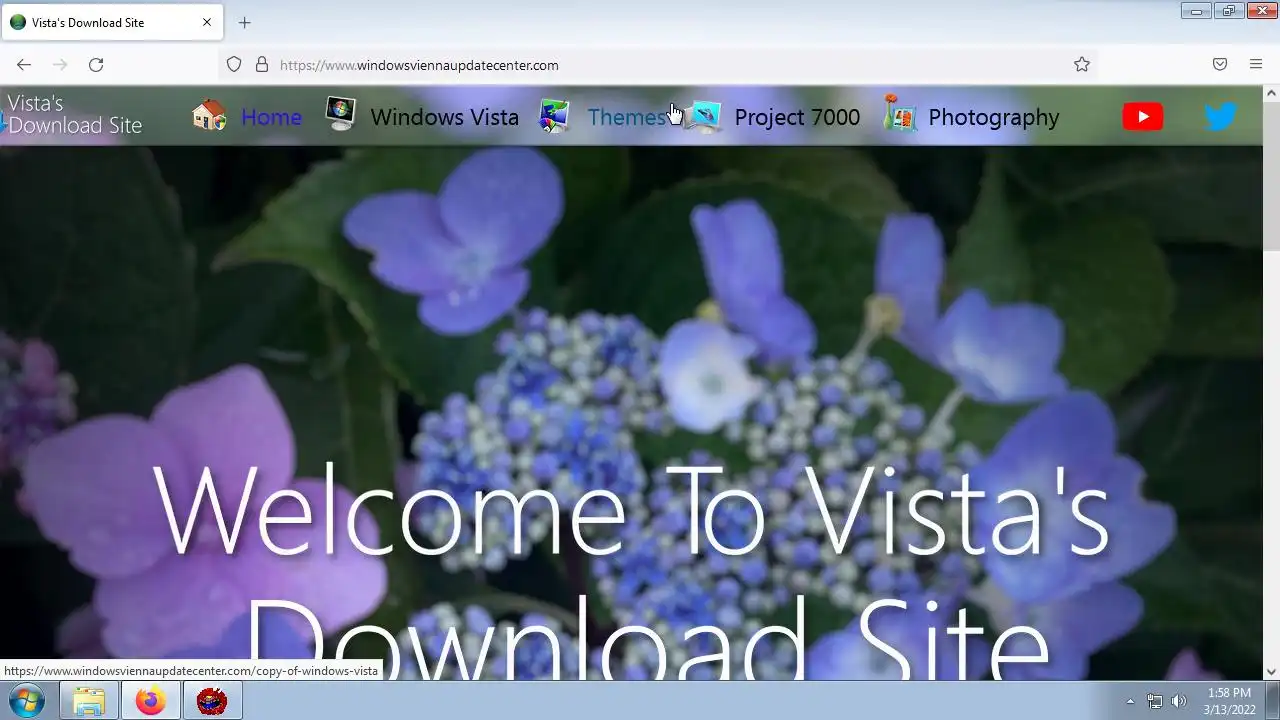Bookmark this page with star icon
The image size is (1280, 720).
point(1082,65)
